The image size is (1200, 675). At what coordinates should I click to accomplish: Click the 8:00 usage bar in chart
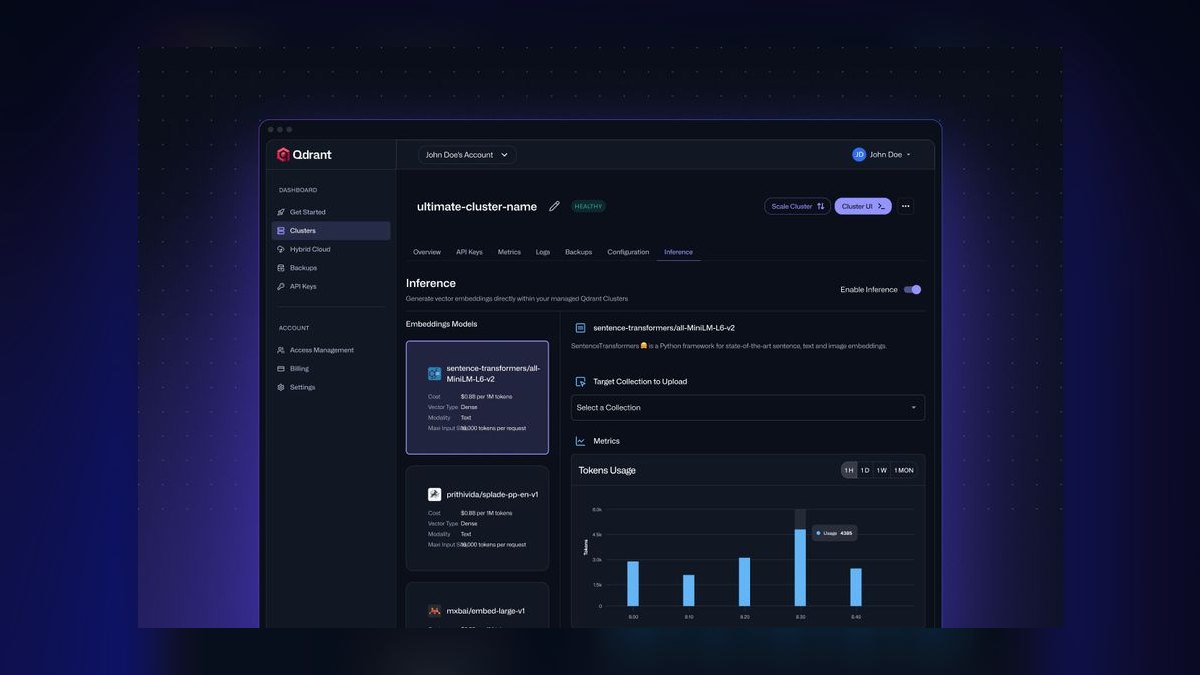coord(633,583)
